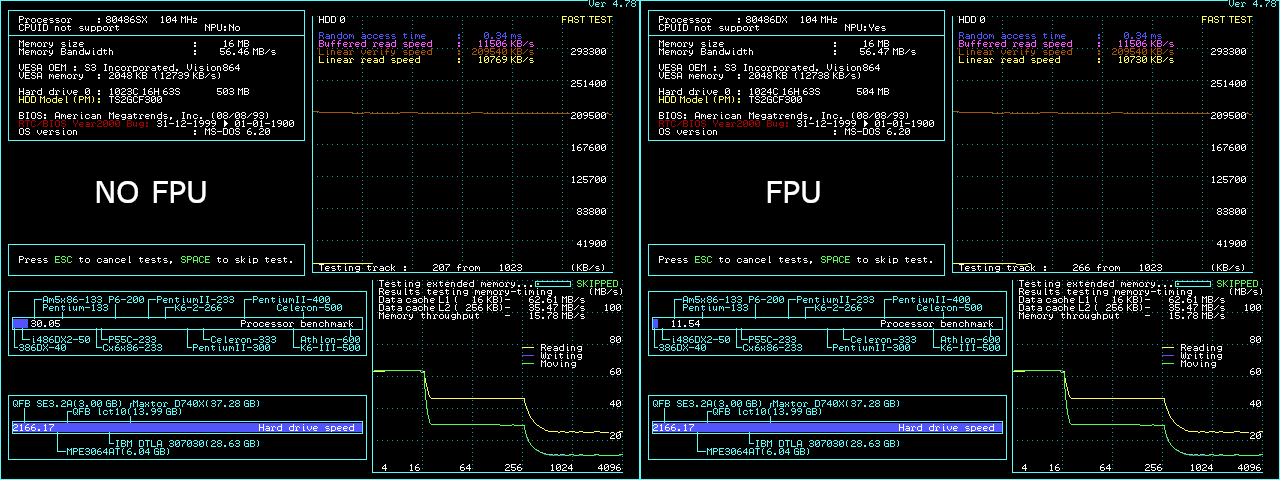Click the left Hard drive speed bar
1280x480 pixels.
tap(188, 428)
